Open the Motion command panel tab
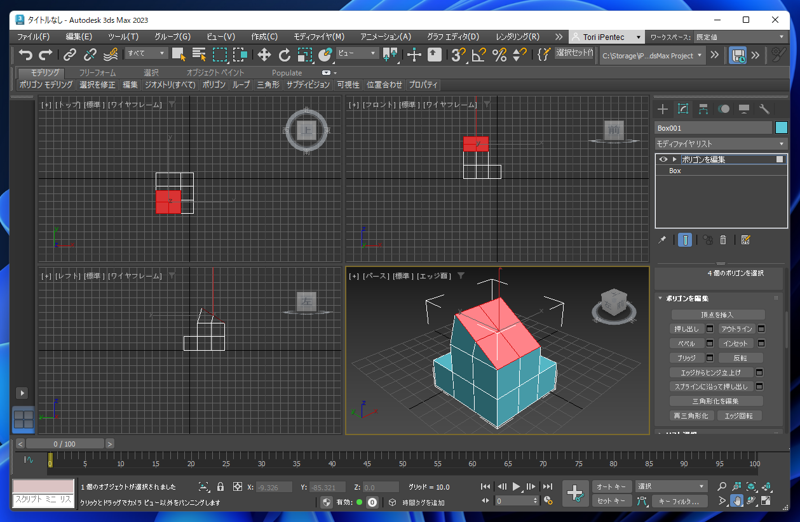Viewport: 800px width, 522px height. click(x=723, y=109)
